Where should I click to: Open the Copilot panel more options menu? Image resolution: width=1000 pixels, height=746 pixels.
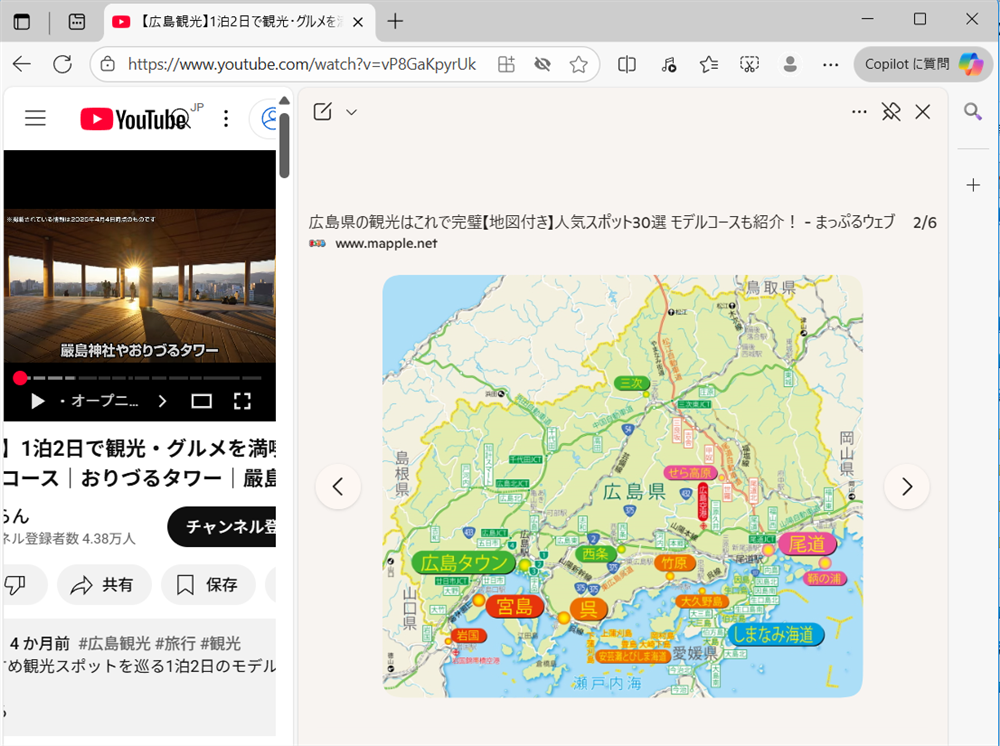(858, 111)
